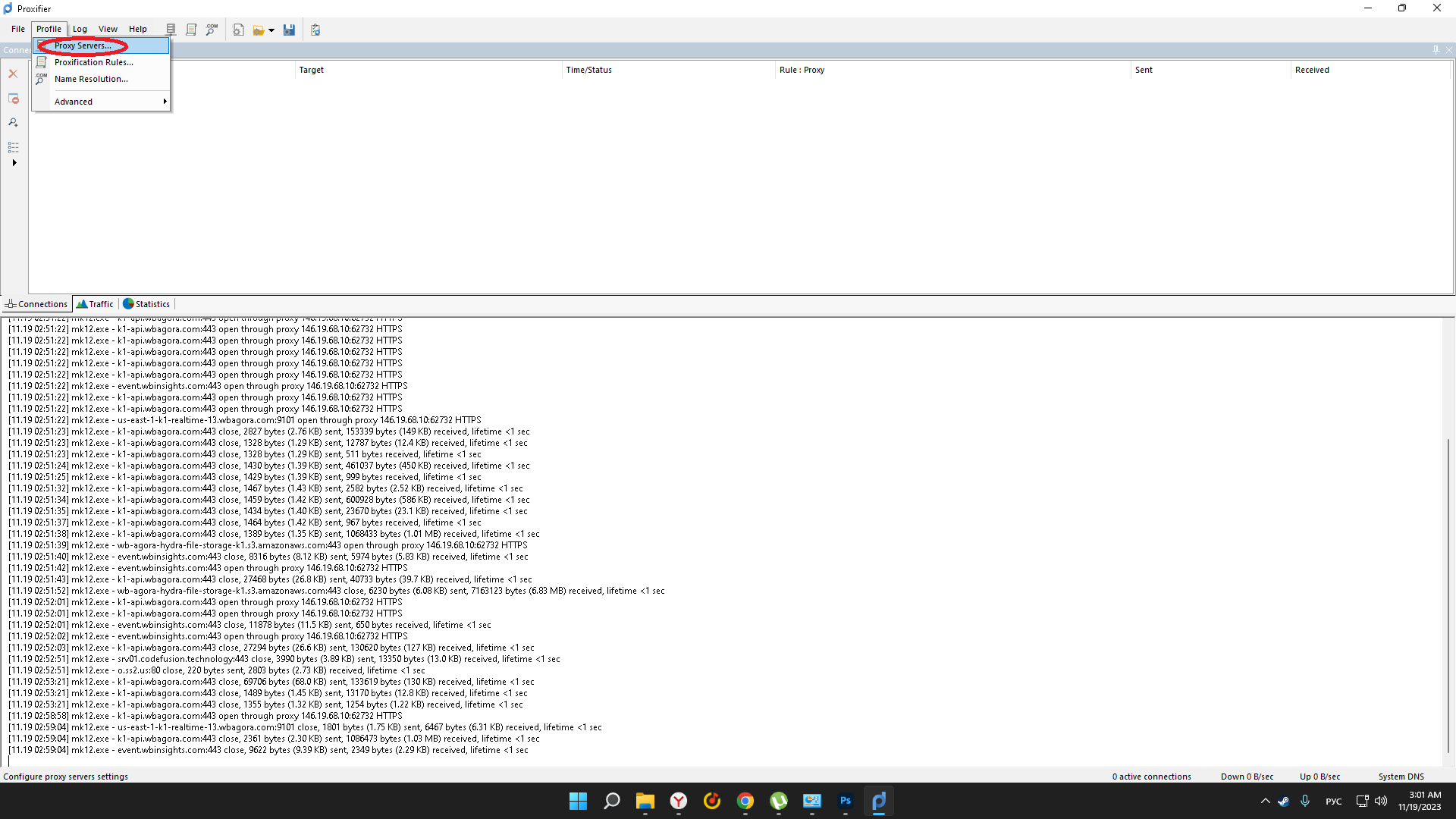Click the 02:58:58 k1-api.wbagora.com open log line
This screenshot has height=819, width=1456.
(206, 716)
